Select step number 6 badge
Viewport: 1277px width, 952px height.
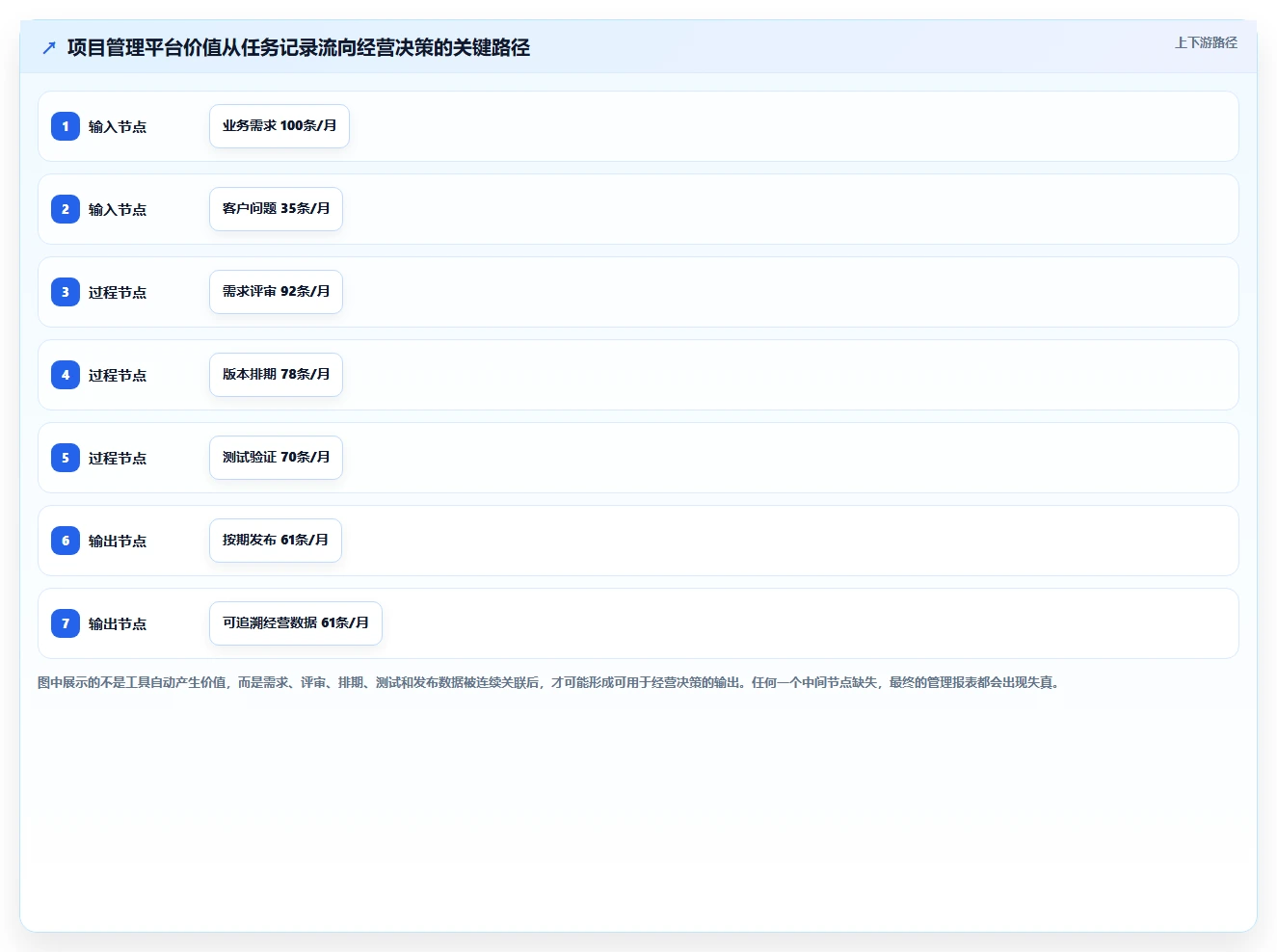tap(66, 541)
